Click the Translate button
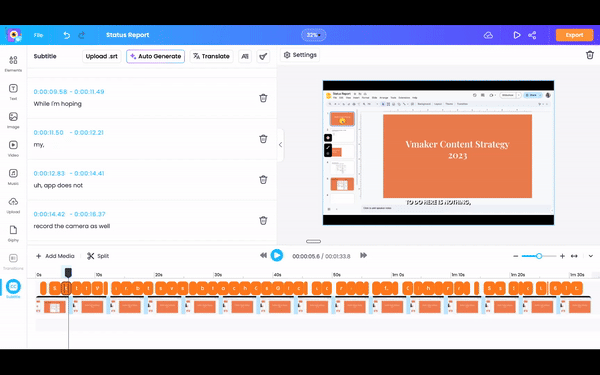The height and width of the screenshot is (375, 600). tap(211, 56)
